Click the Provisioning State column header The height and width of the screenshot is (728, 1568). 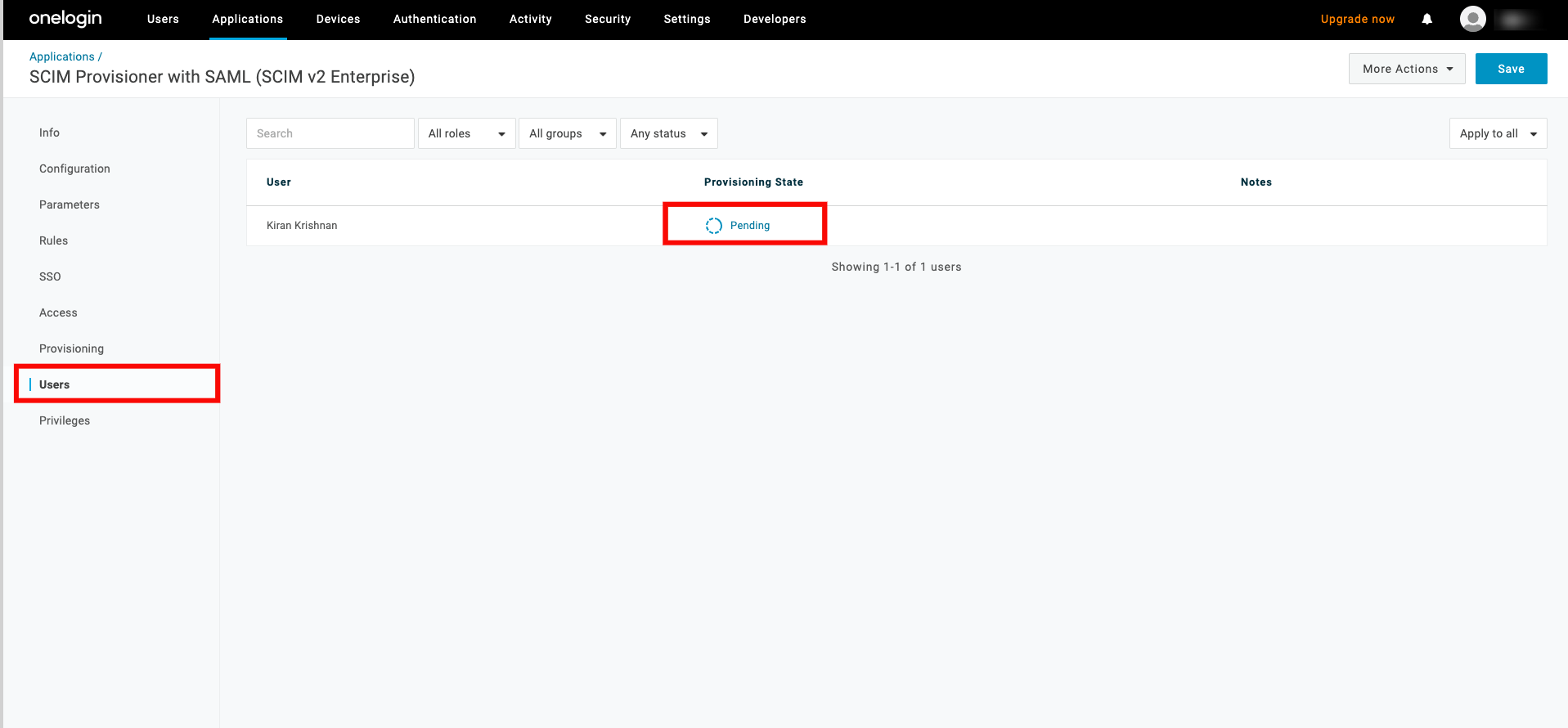point(753,182)
